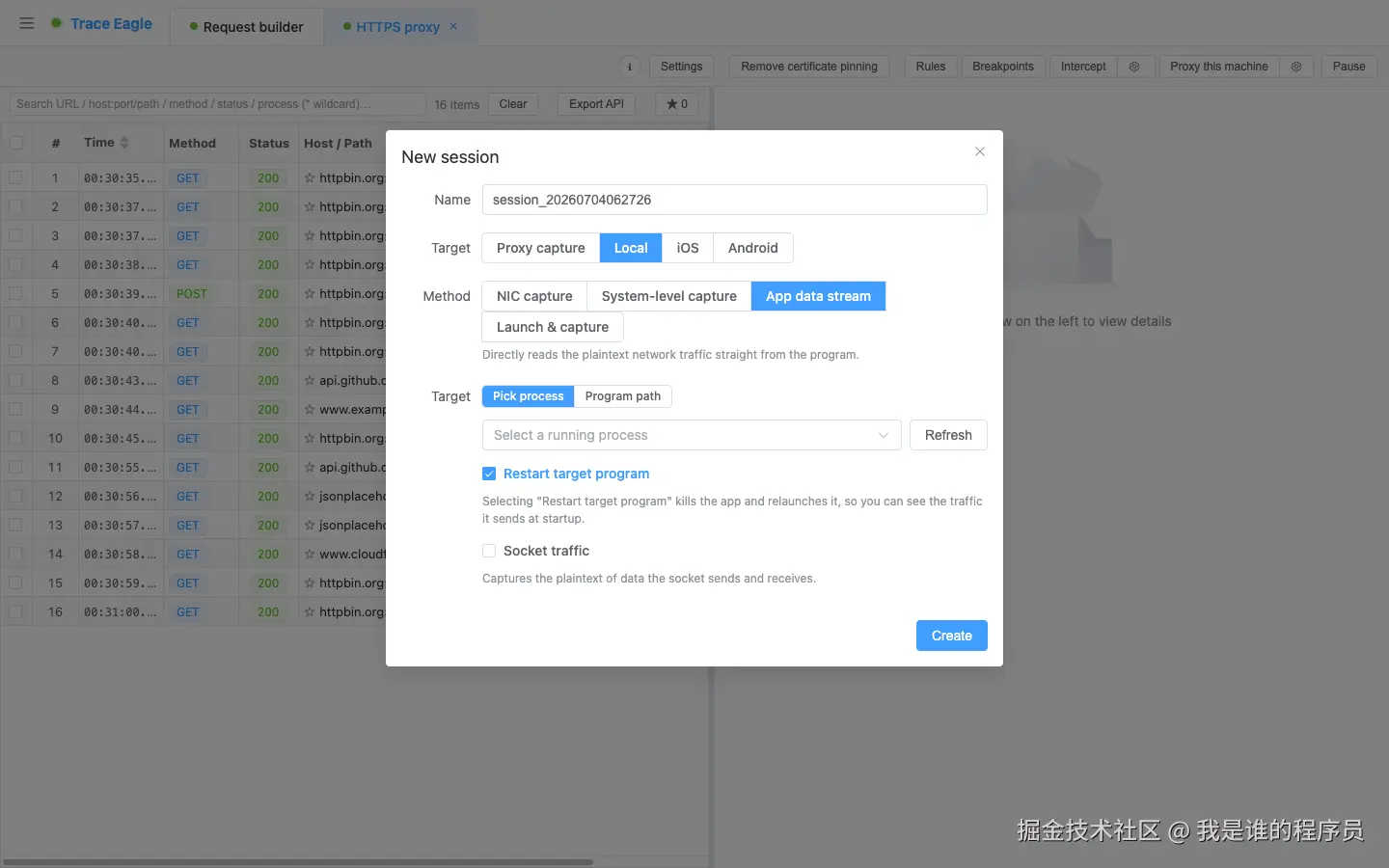Click the horizontal scrollbar under the request list
1389x868 pixels.
coord(298,861)
